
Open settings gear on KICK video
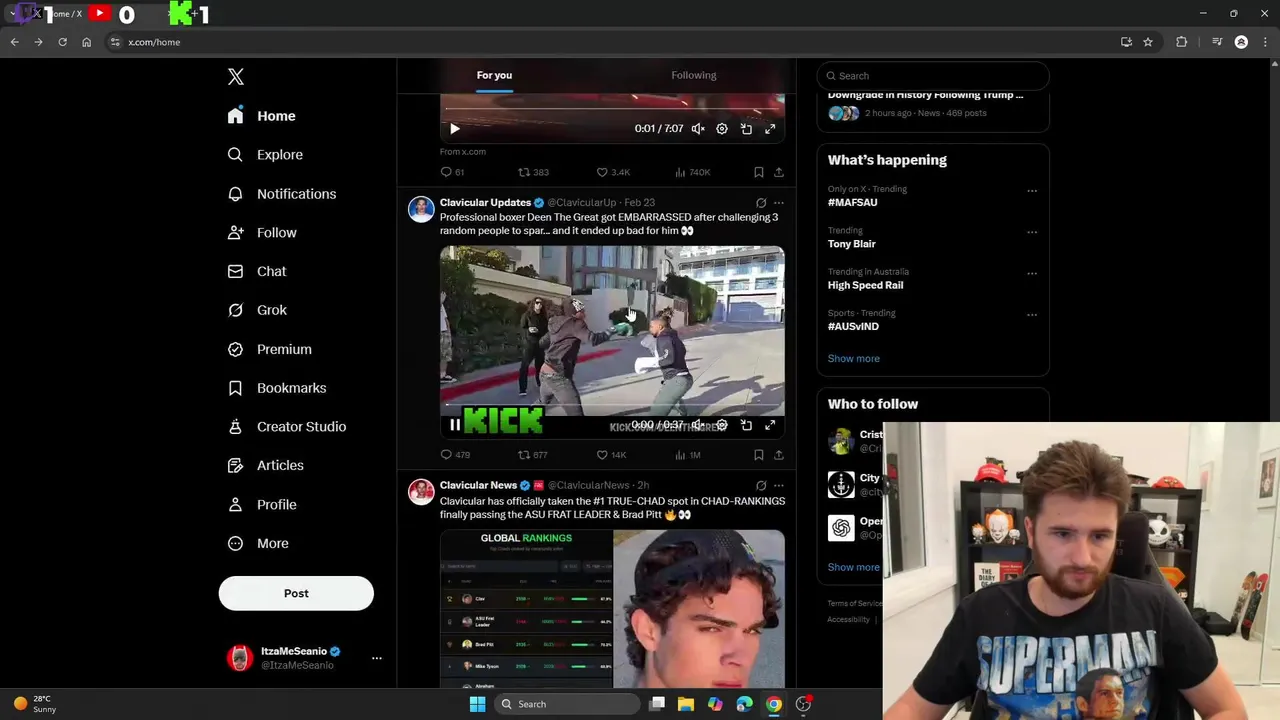click(722, 425)
